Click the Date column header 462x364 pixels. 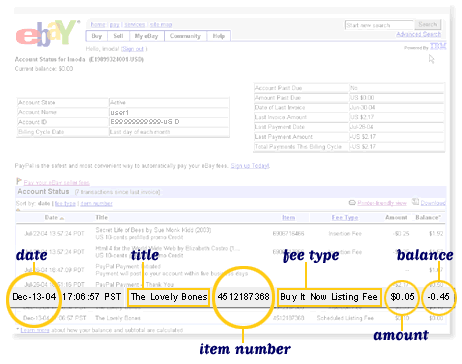pyautogui.click(x=51, y=217)
